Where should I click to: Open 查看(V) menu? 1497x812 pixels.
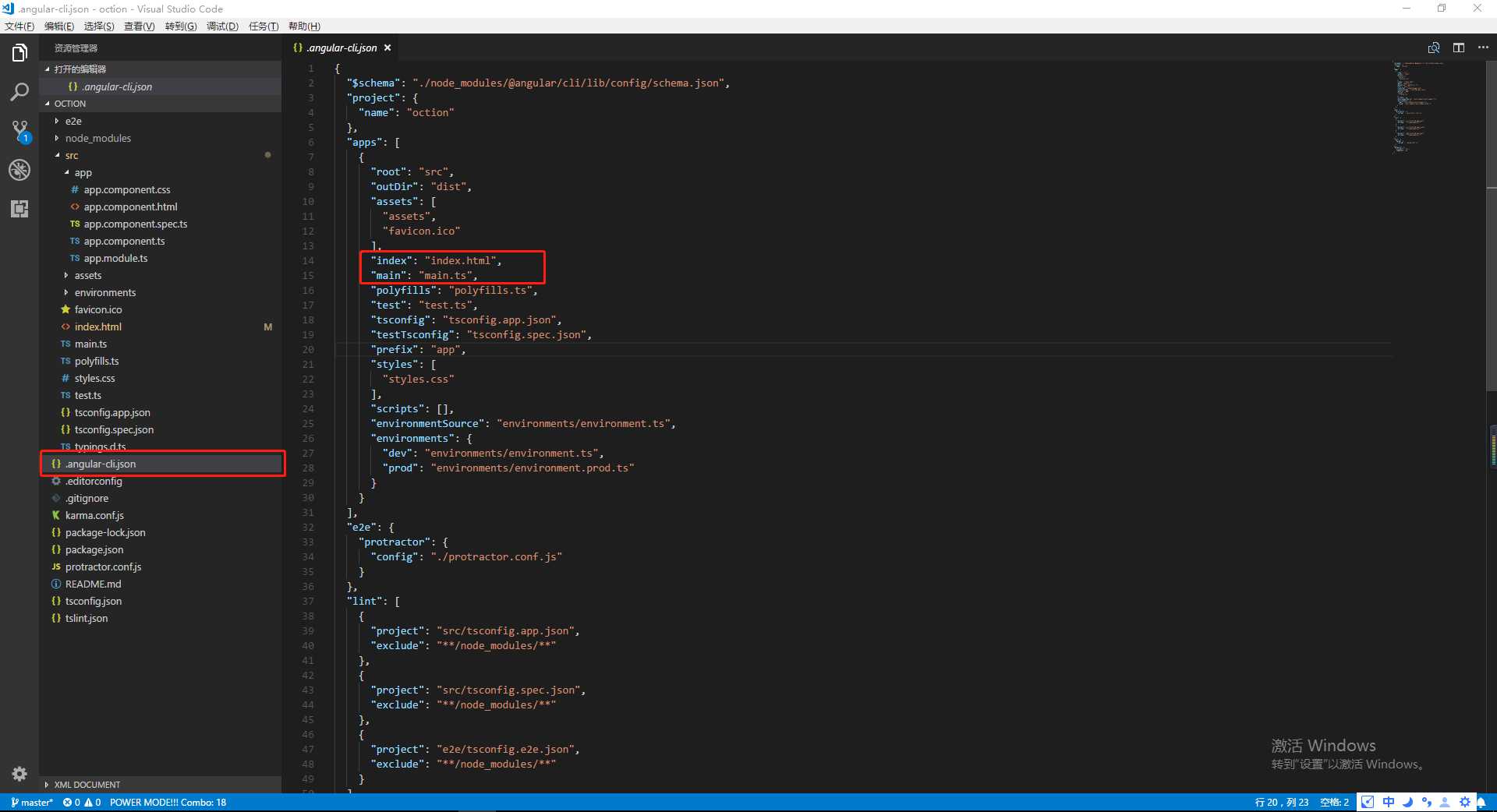(x=140, y=26)
